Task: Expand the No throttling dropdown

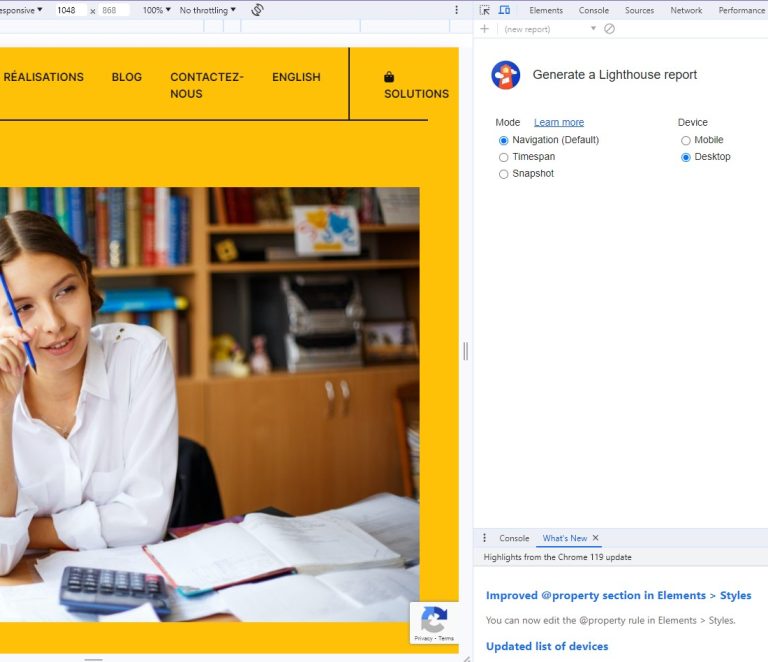Action: (208, 10)
